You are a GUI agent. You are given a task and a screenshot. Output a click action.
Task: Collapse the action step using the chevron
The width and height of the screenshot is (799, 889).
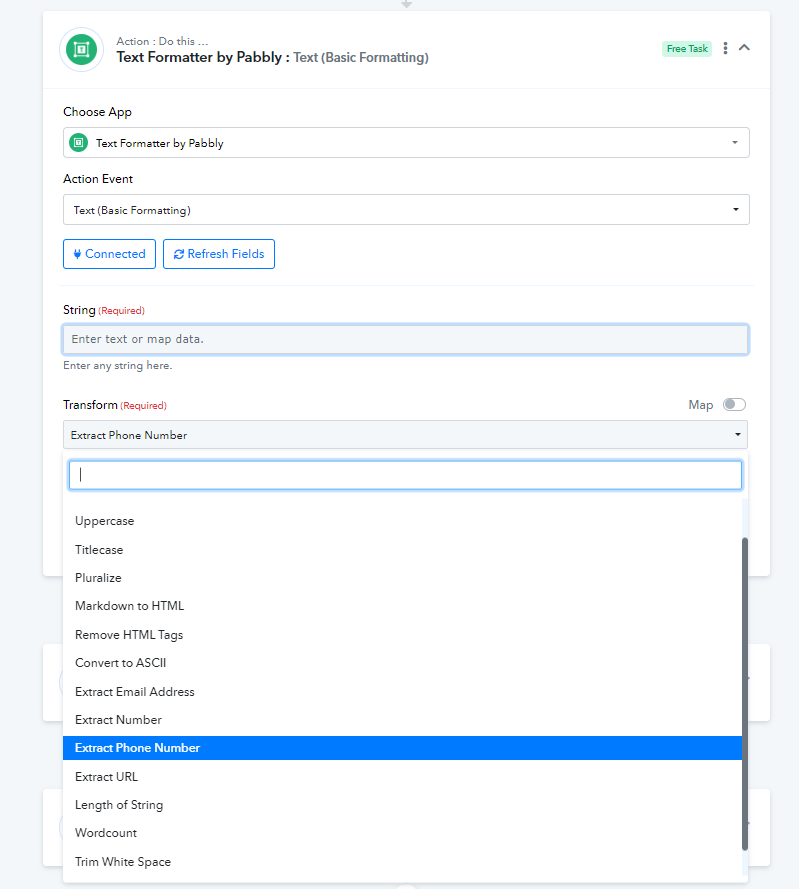(745, 48)
